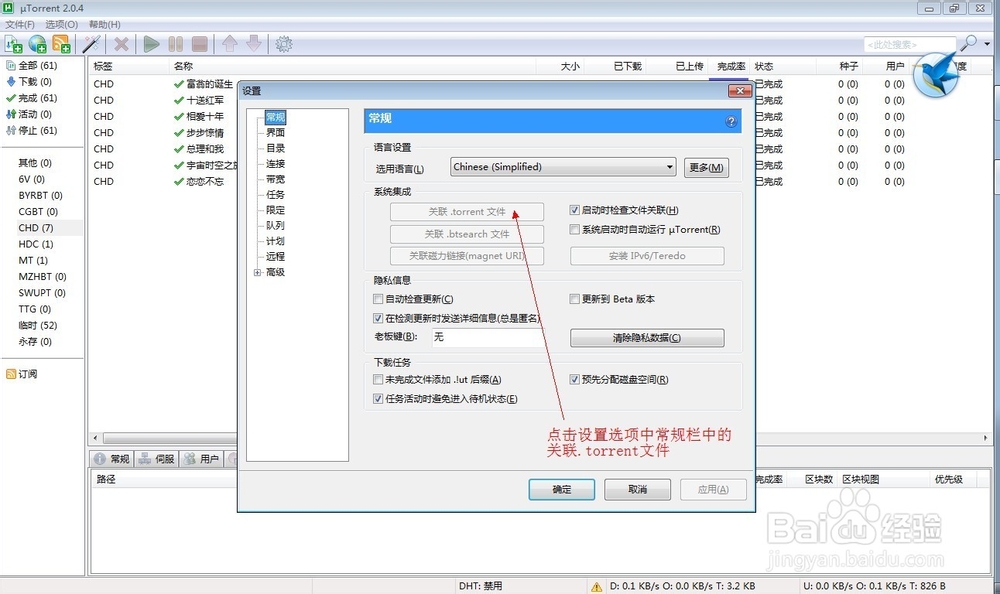Select the torrent row 恋恋不忘
The image size is (1000, 594).
click(x=204, y=181)
